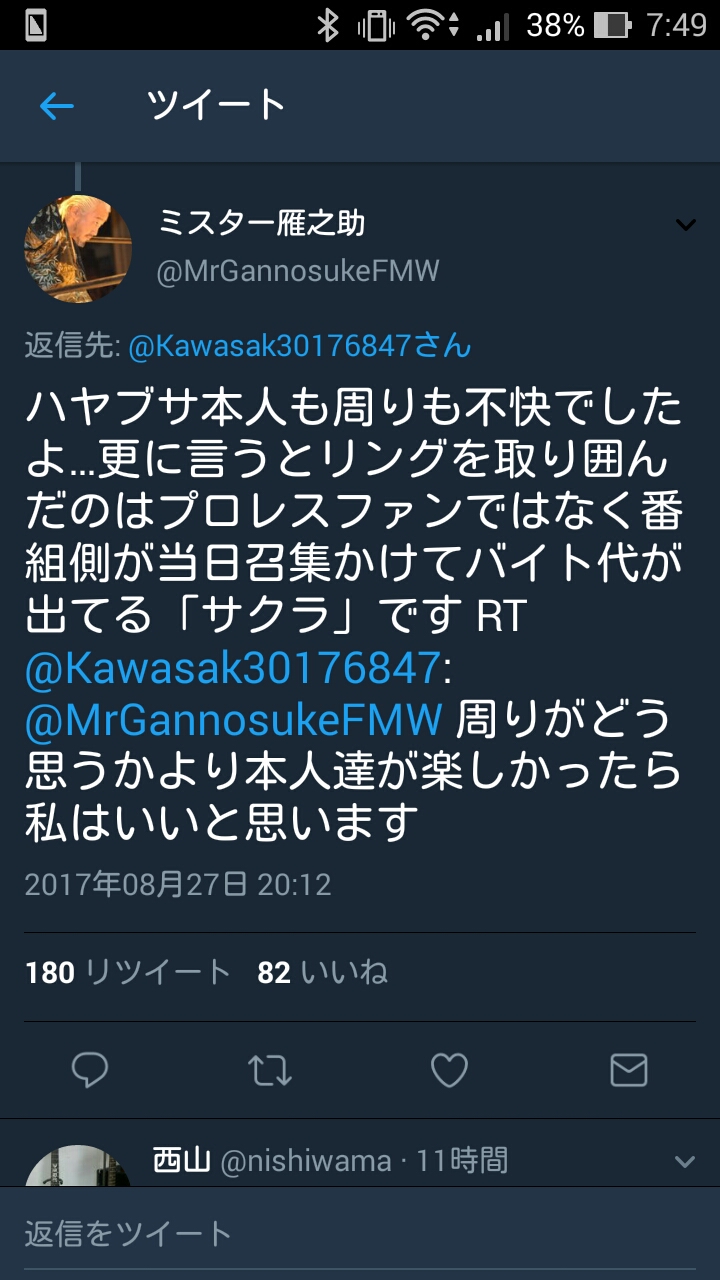The image size is (720, 1280).
Task: Tap the back arrow icon
Action: (x=57, y=106)
